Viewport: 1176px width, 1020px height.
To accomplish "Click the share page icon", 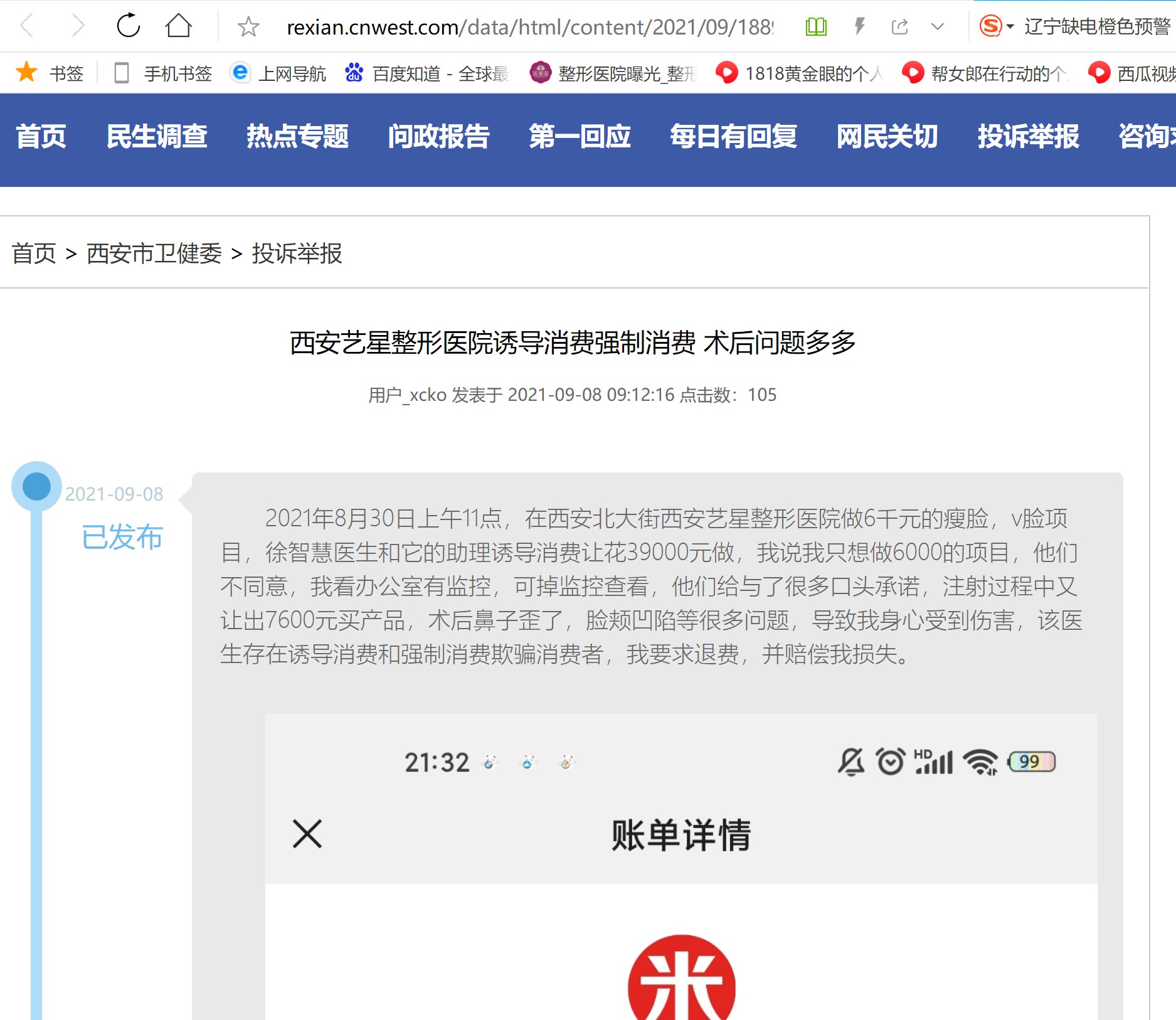I will [x=899, y=26].
